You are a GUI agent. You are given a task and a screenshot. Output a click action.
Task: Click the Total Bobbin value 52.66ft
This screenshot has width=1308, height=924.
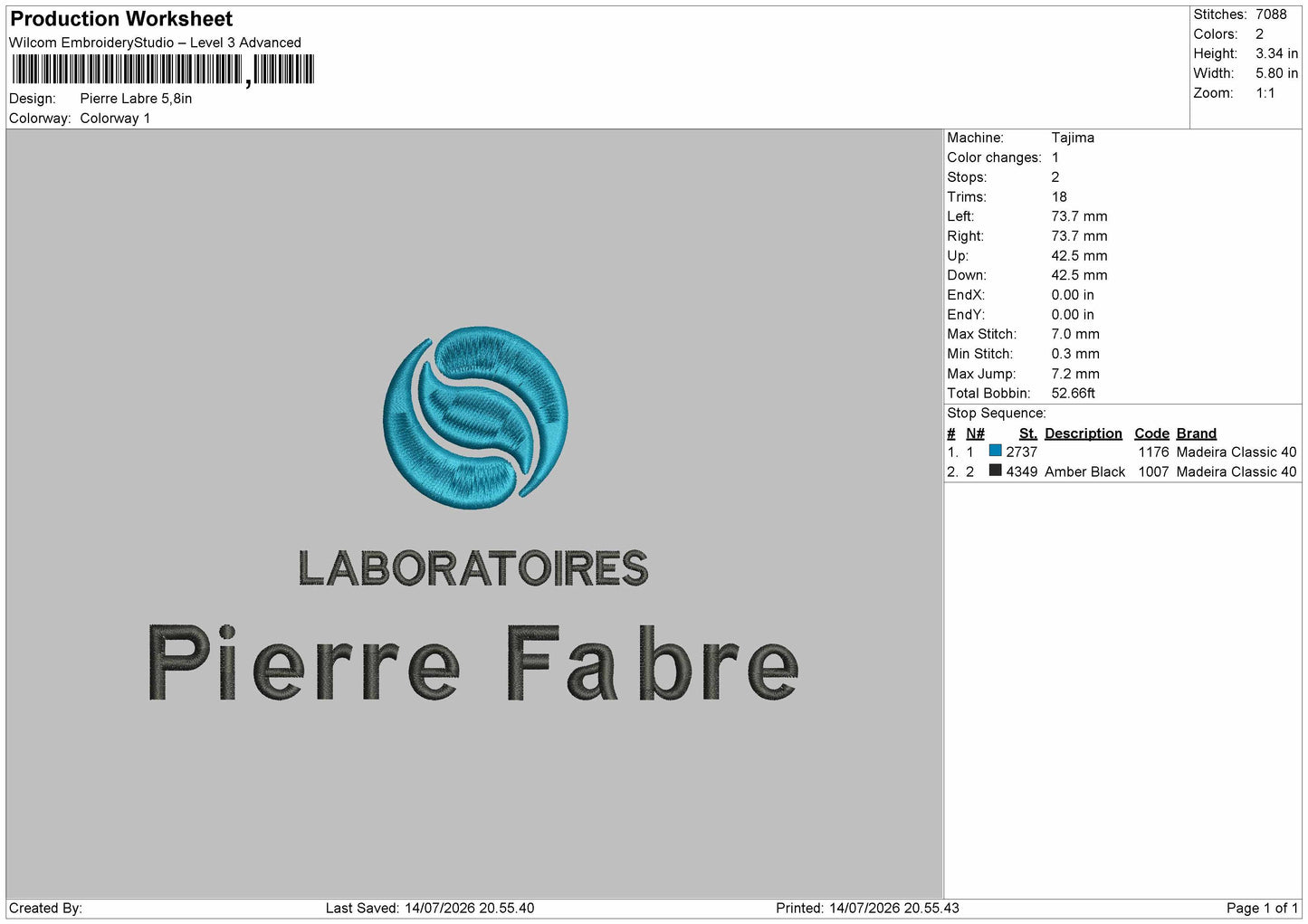(1073, 394)
